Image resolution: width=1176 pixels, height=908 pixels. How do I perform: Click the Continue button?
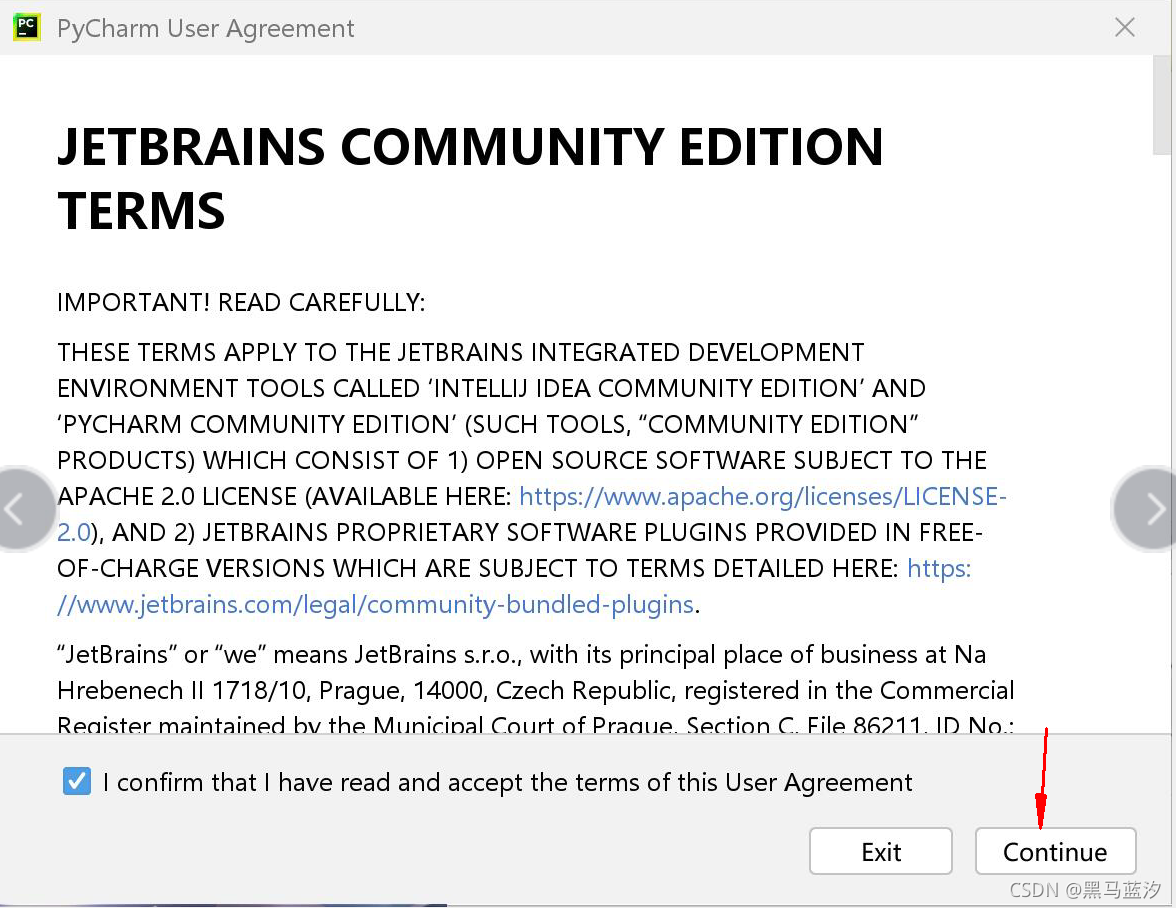tap(1055, 851)
